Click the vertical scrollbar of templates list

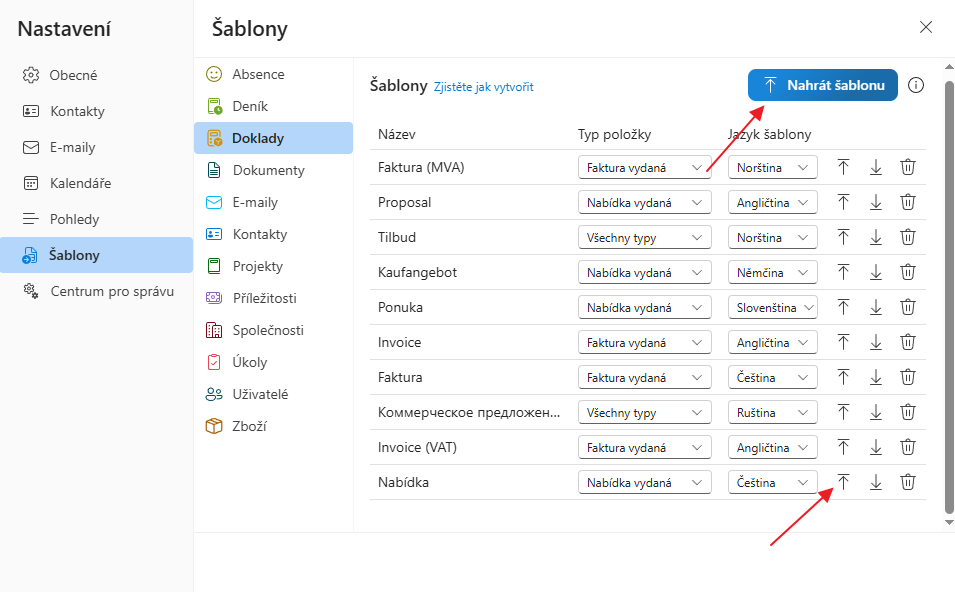949,300
